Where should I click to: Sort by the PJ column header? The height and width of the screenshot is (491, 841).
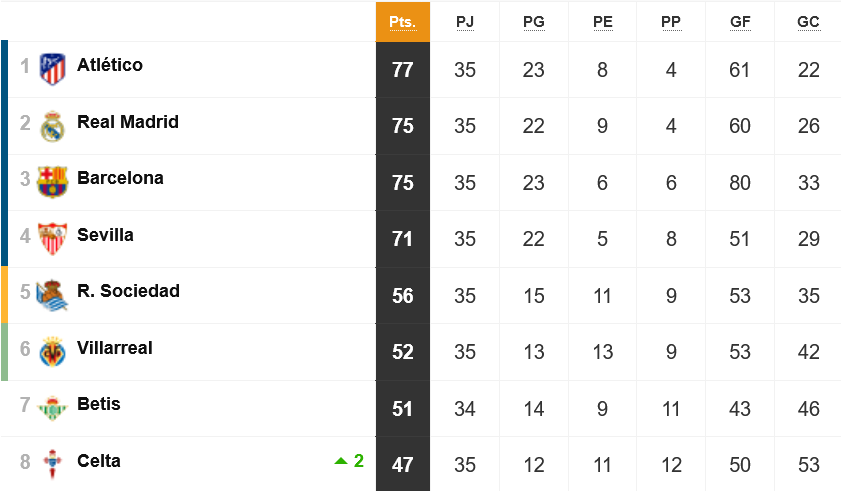(465, 22)
